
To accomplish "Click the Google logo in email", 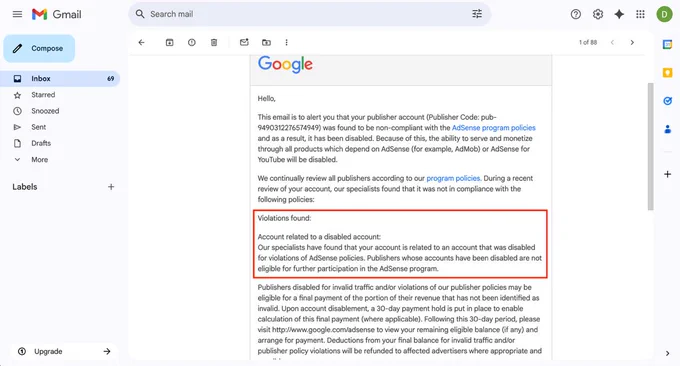I will (x=285, y=65).
